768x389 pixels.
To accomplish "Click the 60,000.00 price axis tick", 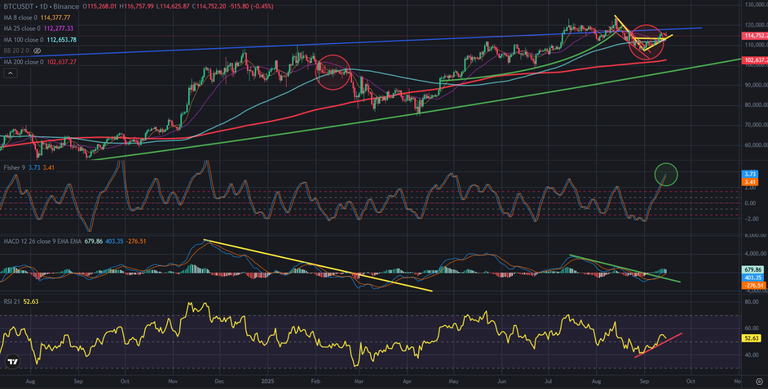I will click(755, 145).
